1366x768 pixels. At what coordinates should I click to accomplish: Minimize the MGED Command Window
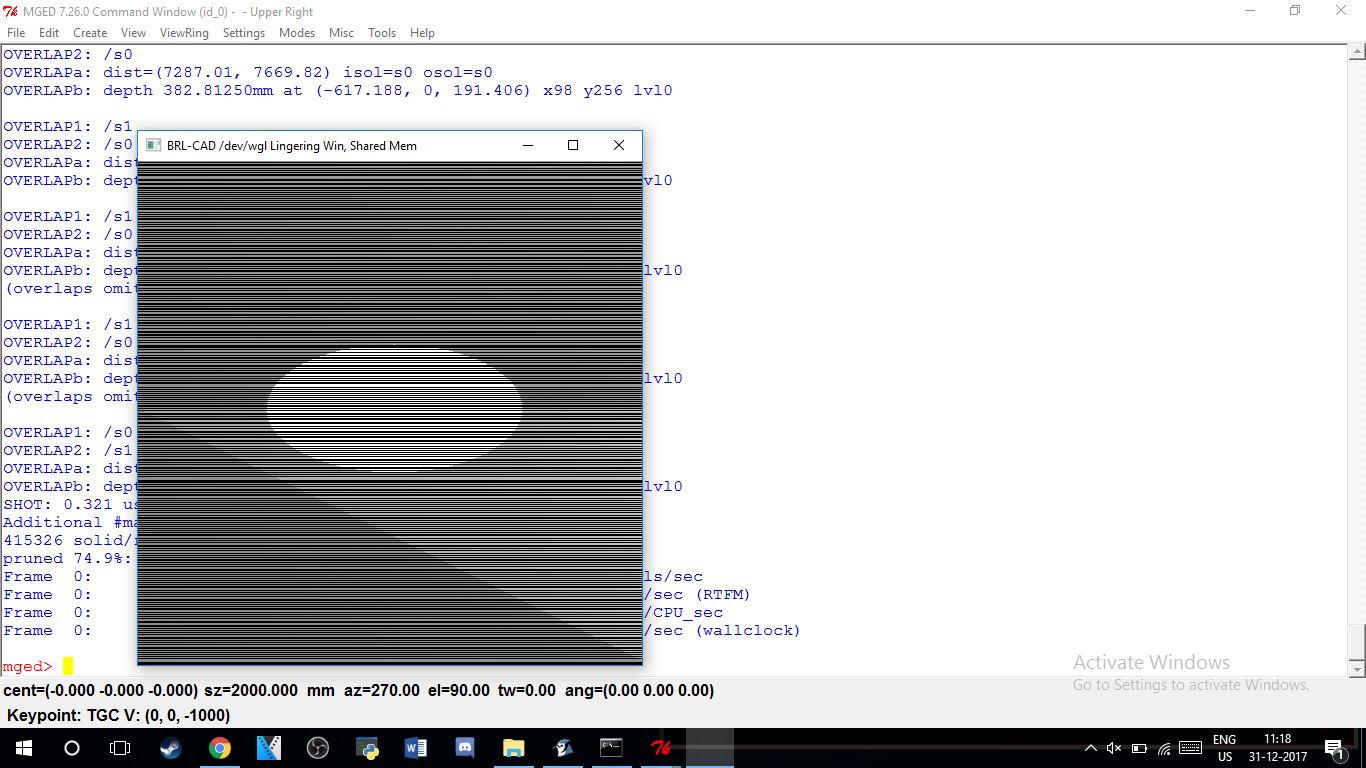[x=1250, y=11]
